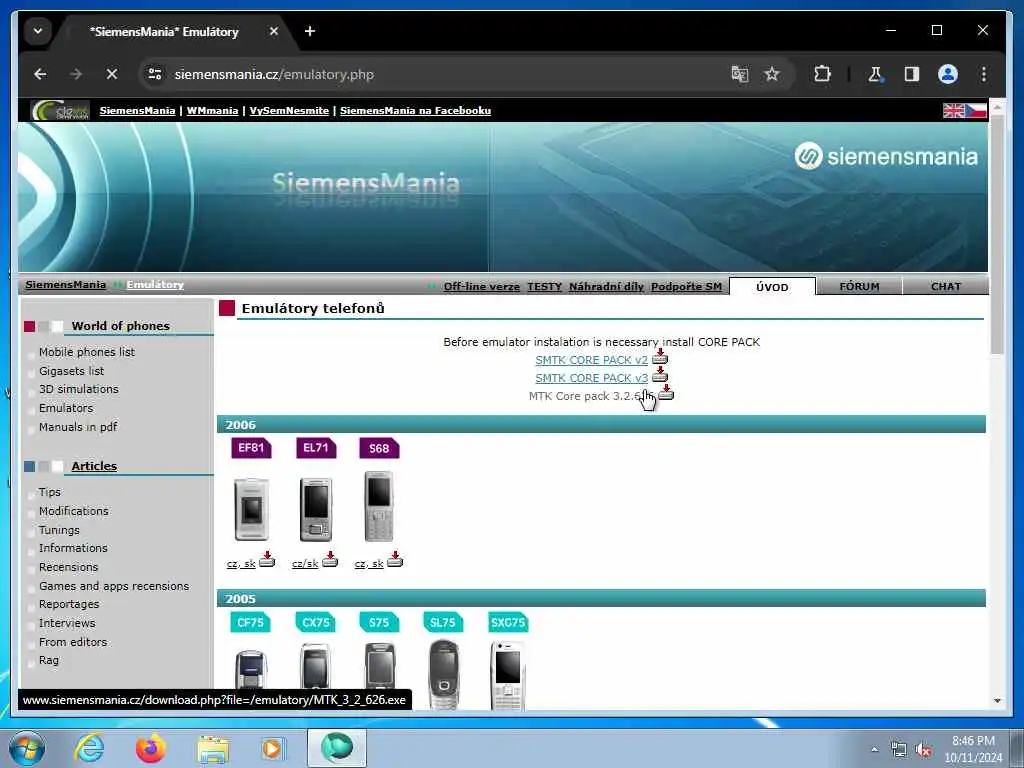Click SMTK CORE PACK v2 link
The image size is (1024, 768).
(592, 360)
